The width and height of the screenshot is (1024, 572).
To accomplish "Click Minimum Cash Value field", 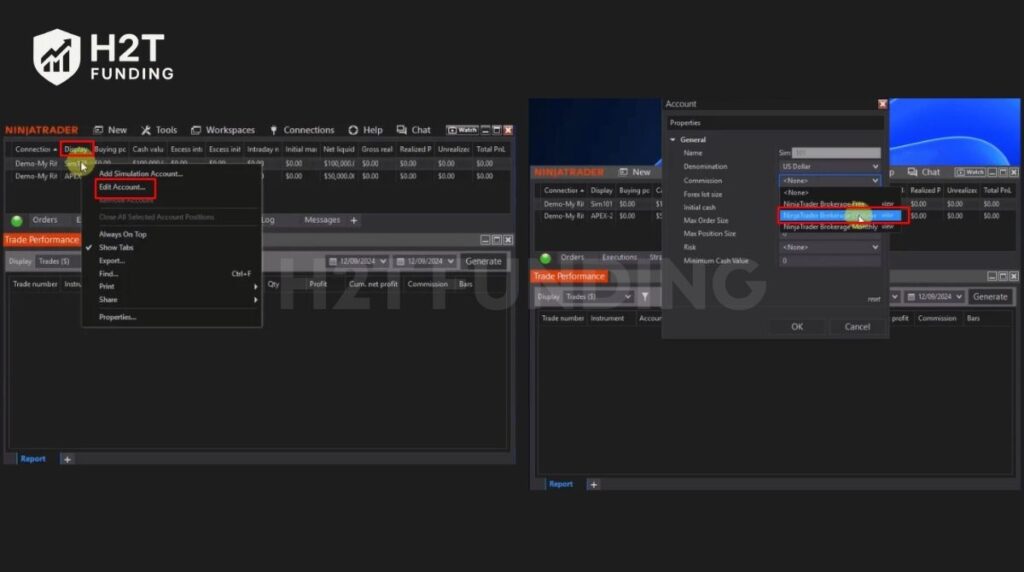I will 829,261.
